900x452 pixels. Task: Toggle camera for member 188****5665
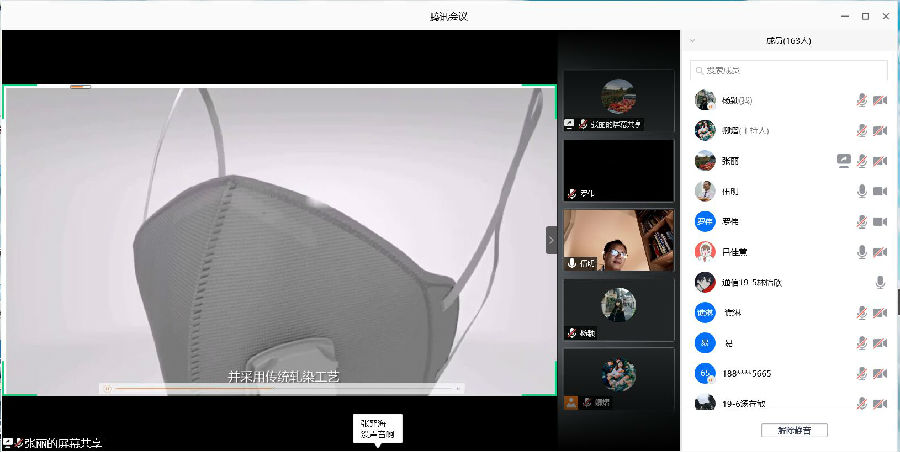(880, 373)
